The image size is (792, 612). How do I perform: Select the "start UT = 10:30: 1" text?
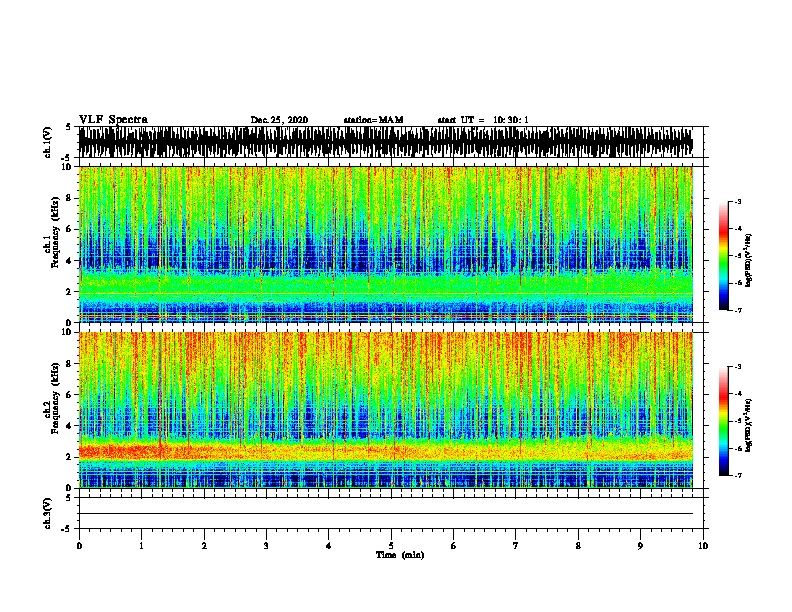point(483,120)
